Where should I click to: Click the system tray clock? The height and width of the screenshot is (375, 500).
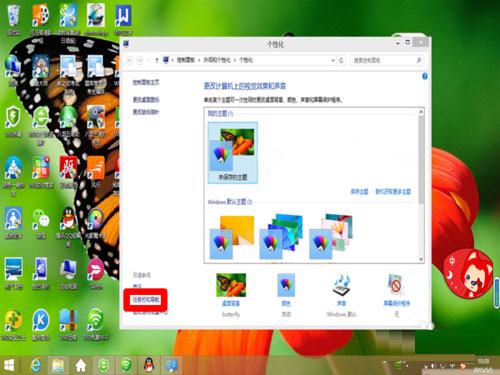click(483, 366)
